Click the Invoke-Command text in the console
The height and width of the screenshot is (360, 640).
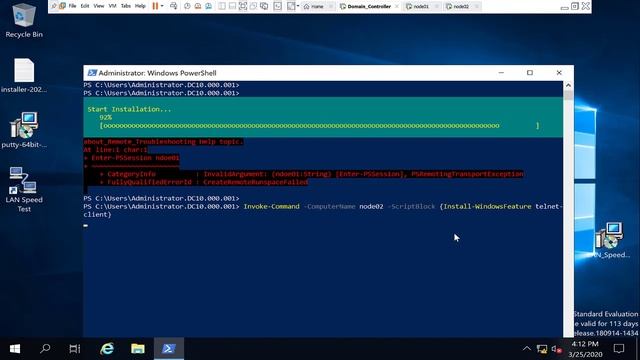271,207
